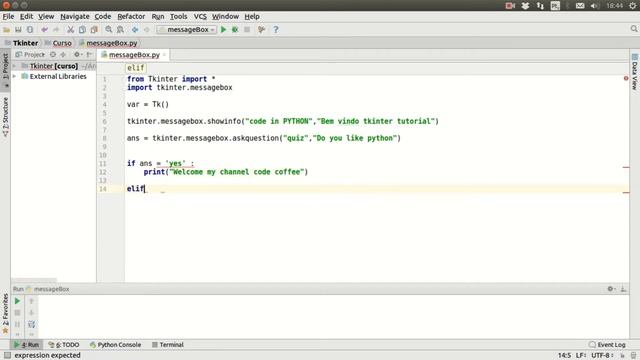Viewport: 640px width, 360px height.
Task: Select the messageBox.py breadcrumb in navigation bar
Action: pyautogui.click(x=108, y=43)
